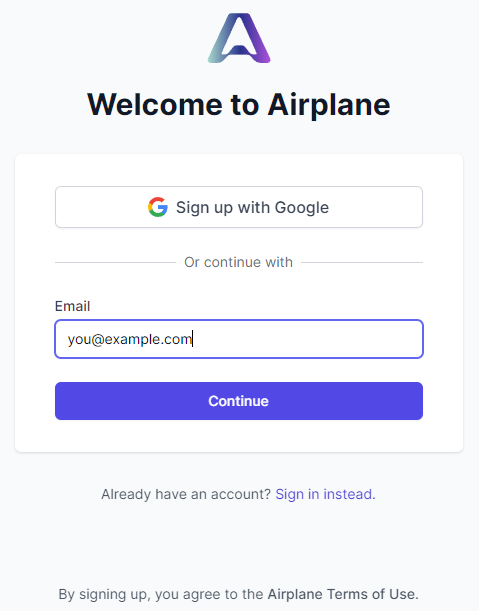This screenshot has width=479, height=611.
Task: Open the Airplane Terms of Use link
Action: [x=341, y=594]
